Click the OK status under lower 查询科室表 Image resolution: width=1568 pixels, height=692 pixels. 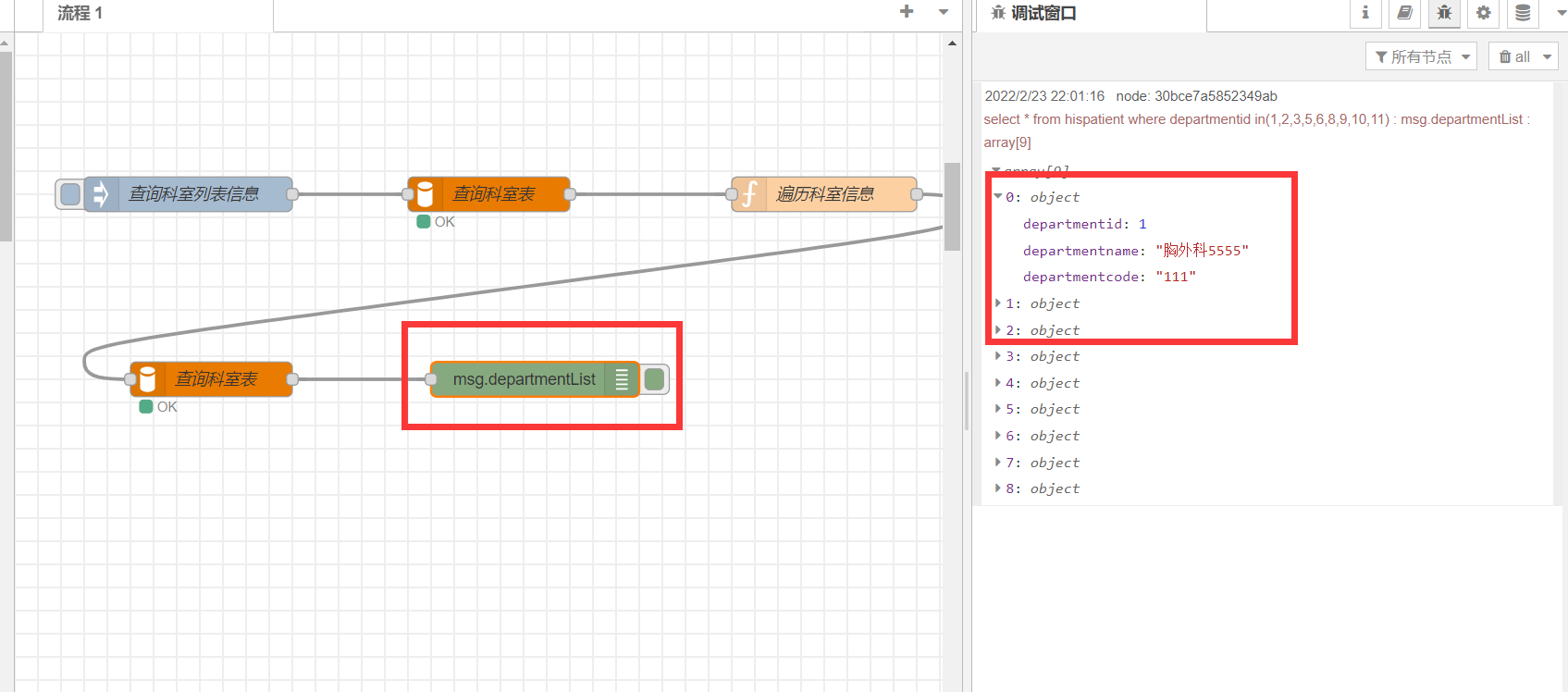(158, 407)
